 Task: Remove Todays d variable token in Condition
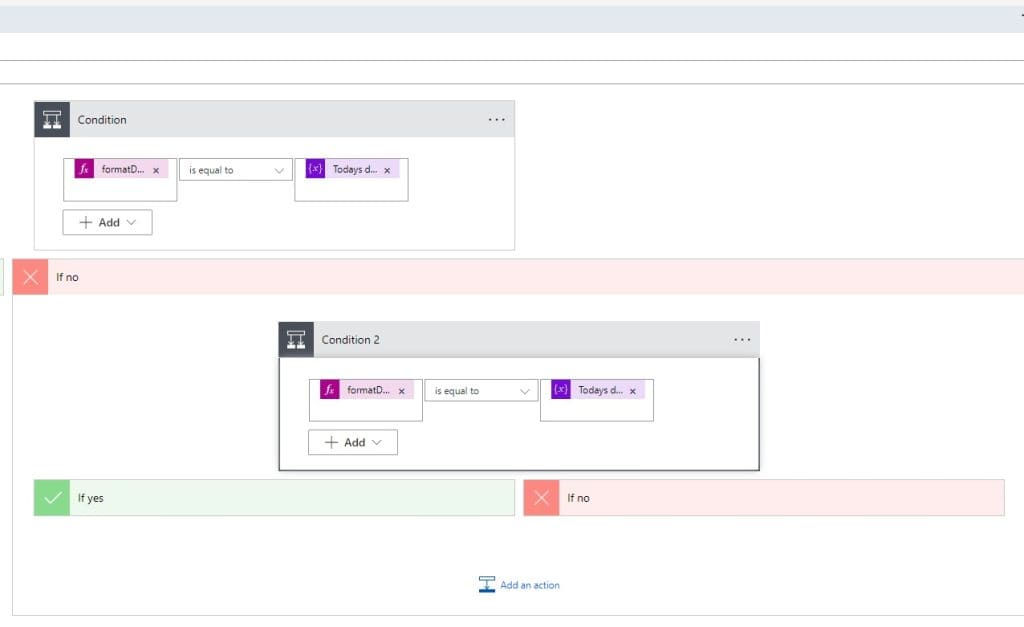coord(387,170)
